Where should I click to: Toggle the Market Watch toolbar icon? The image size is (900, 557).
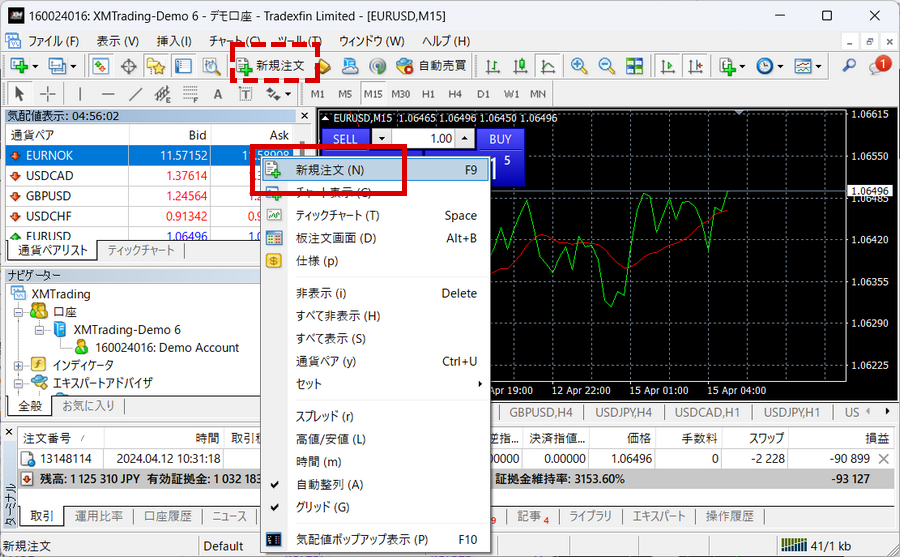100,66
